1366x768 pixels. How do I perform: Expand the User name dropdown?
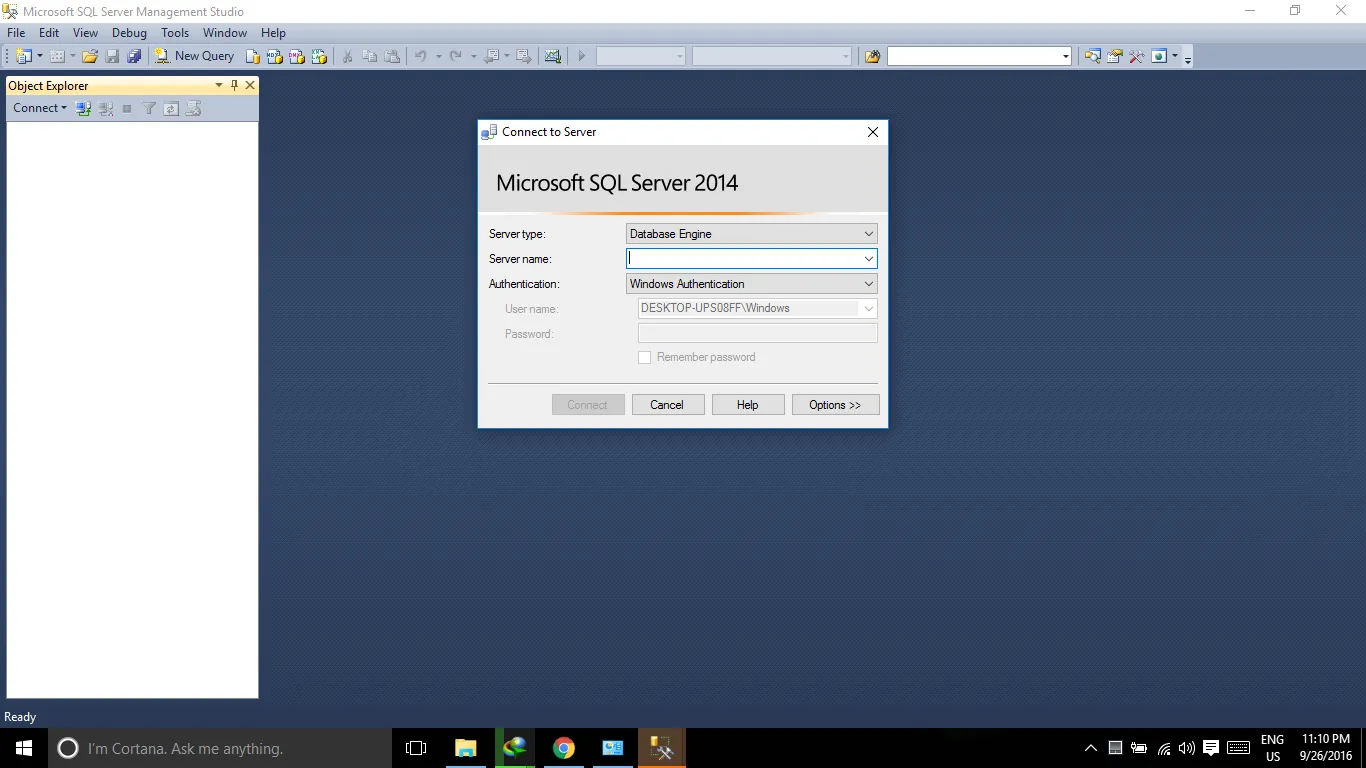coord(868,309)
